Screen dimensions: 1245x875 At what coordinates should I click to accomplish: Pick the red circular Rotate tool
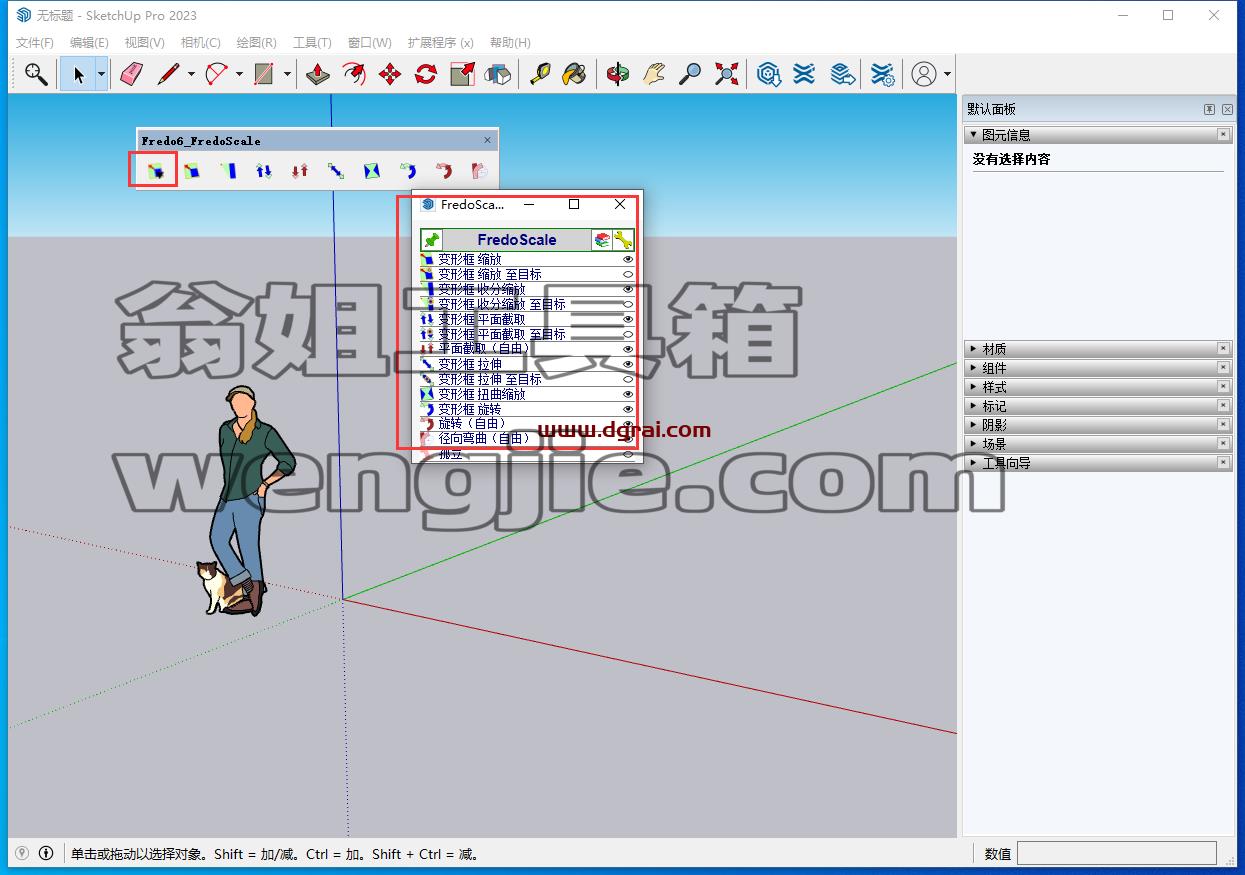click(x=426, y=74)
